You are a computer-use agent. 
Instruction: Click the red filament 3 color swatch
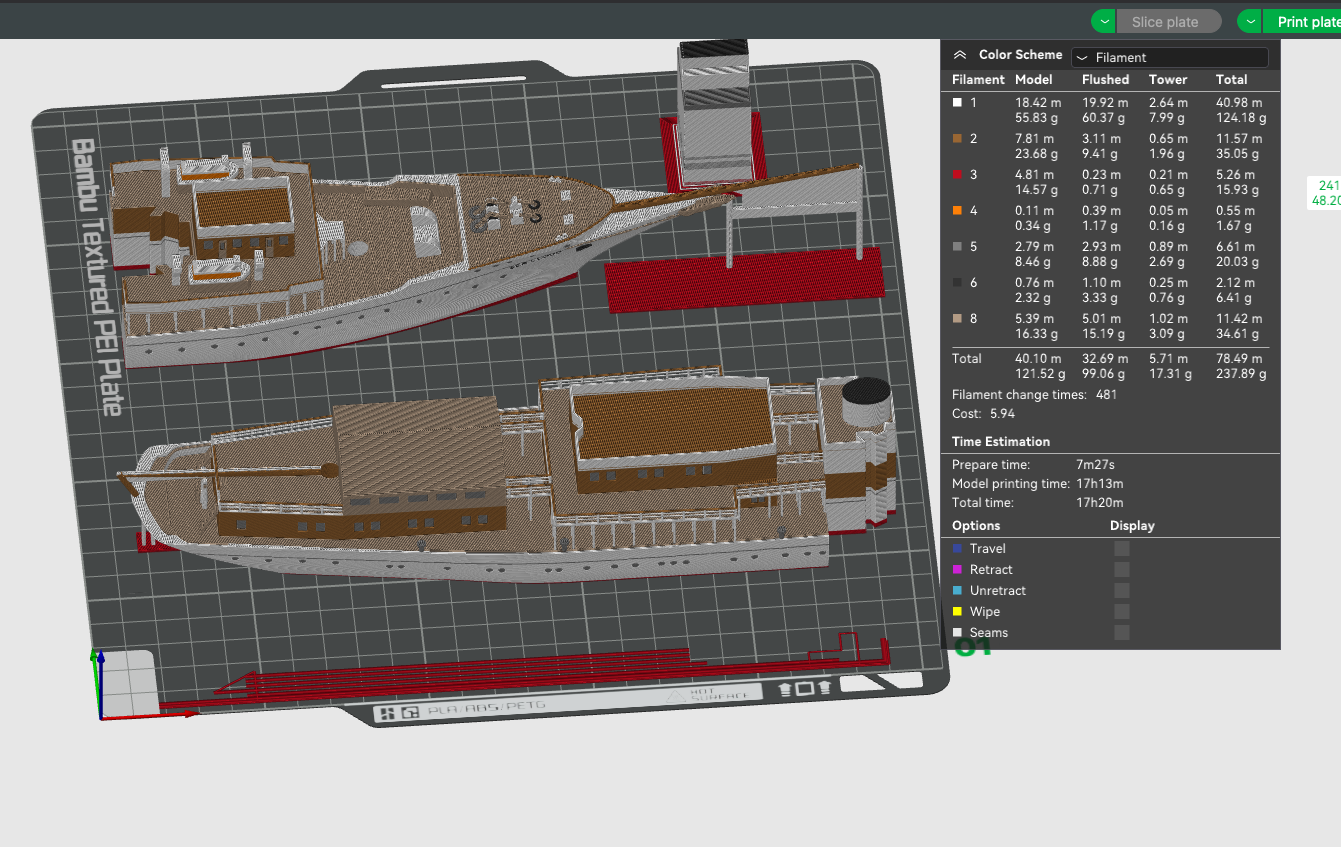click(957, 174)
